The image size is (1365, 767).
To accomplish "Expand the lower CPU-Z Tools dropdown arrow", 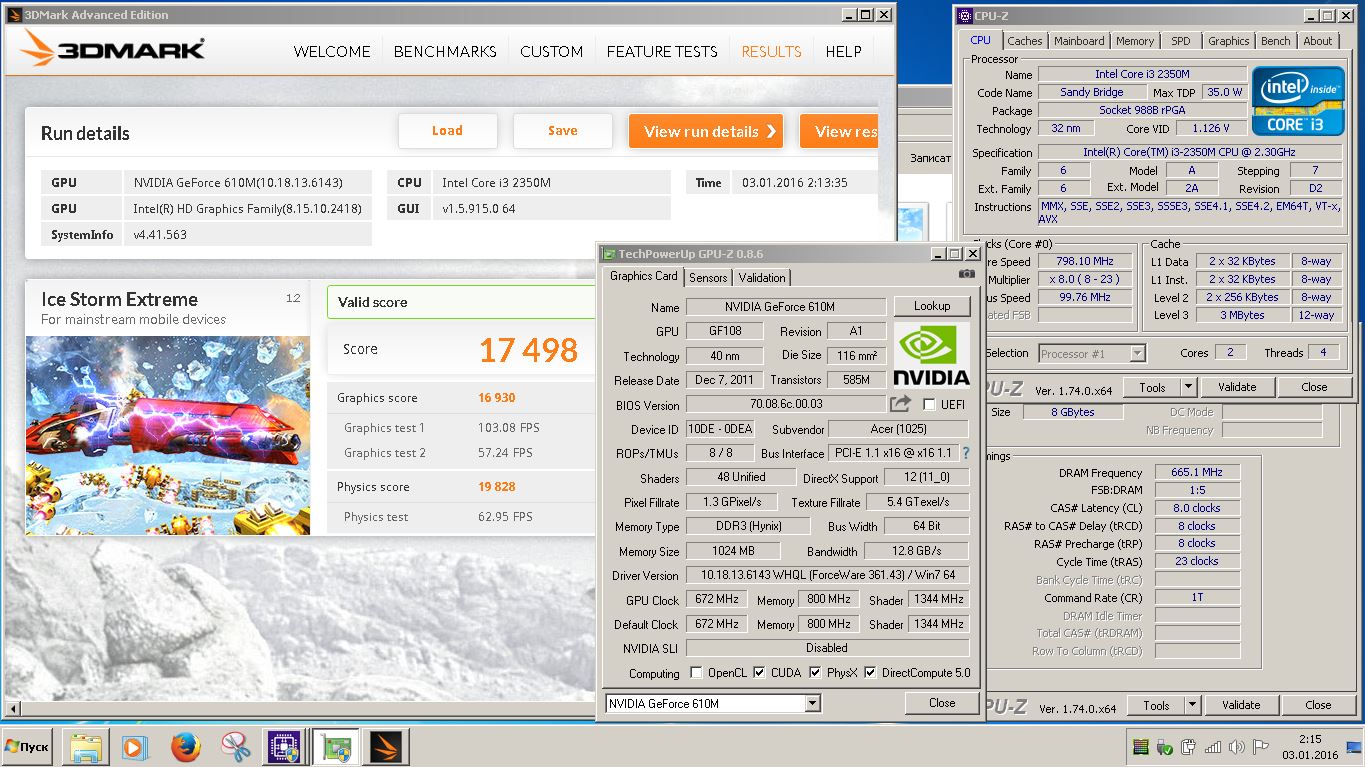I will pyautogui.click(x=1192, y=705).
